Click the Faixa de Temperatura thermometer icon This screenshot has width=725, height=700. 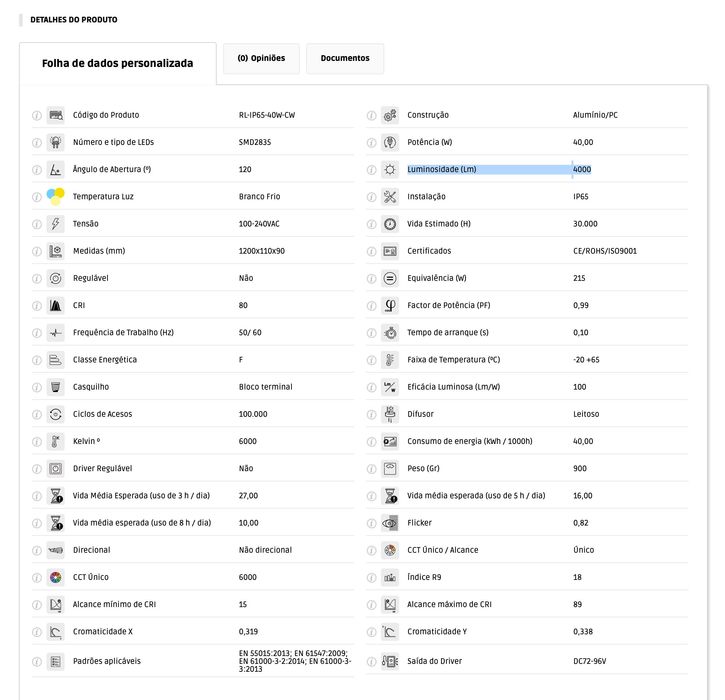tap(390, 360)
